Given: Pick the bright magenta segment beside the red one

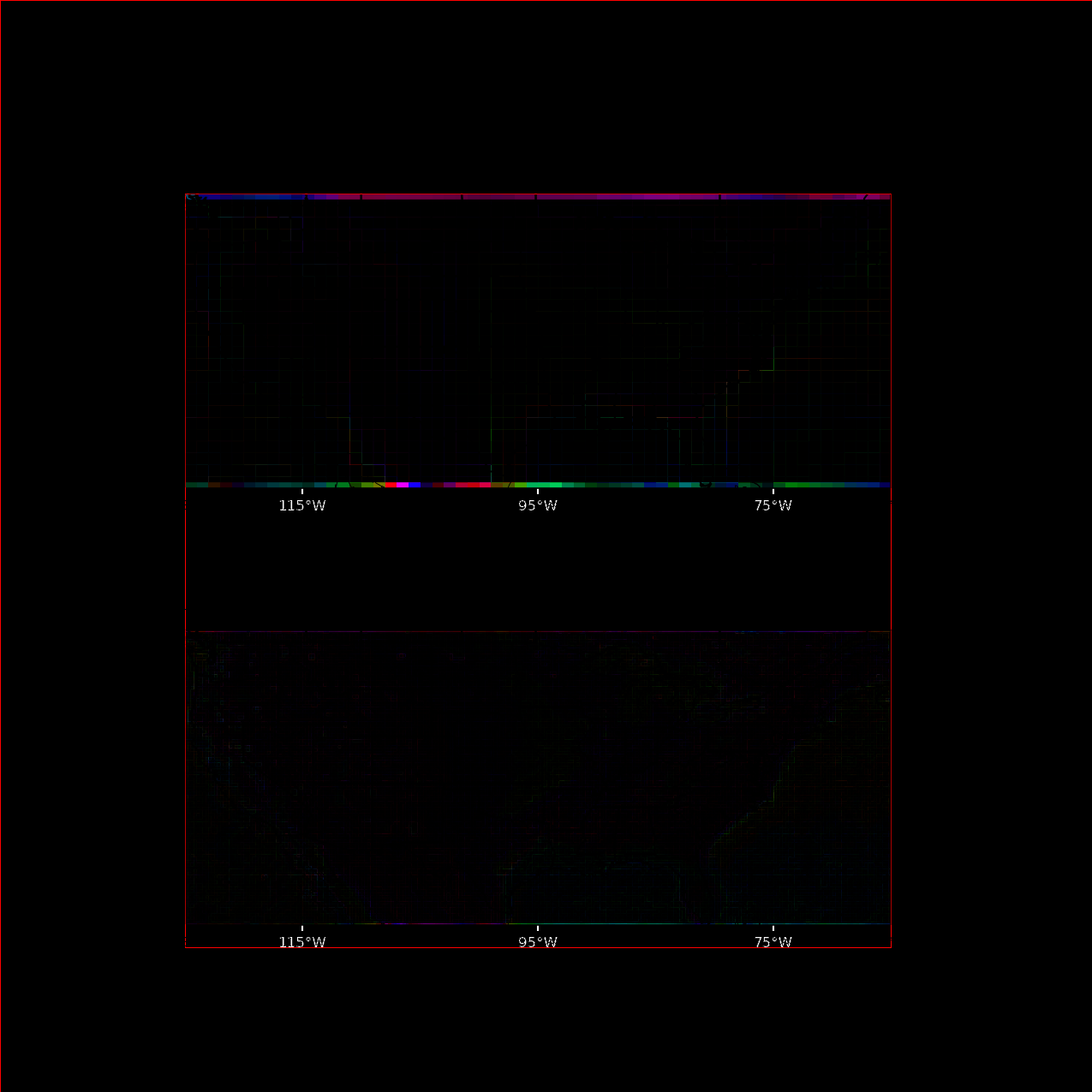Looking at the screenshot, I should pyautogui.click(x=403, y=485).
